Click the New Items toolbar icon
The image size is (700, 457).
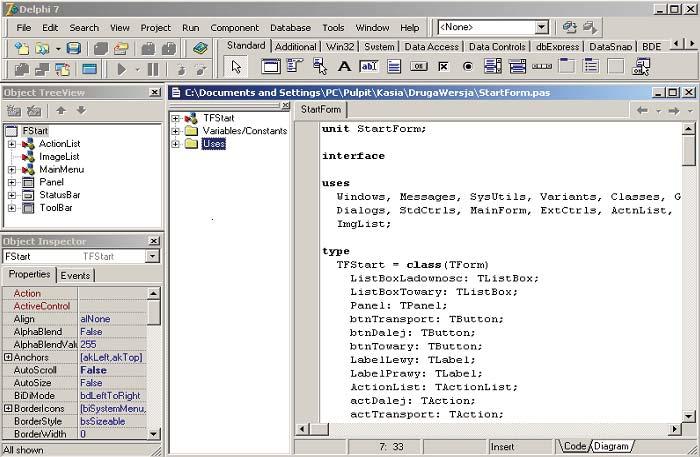[x=22, y=48]
